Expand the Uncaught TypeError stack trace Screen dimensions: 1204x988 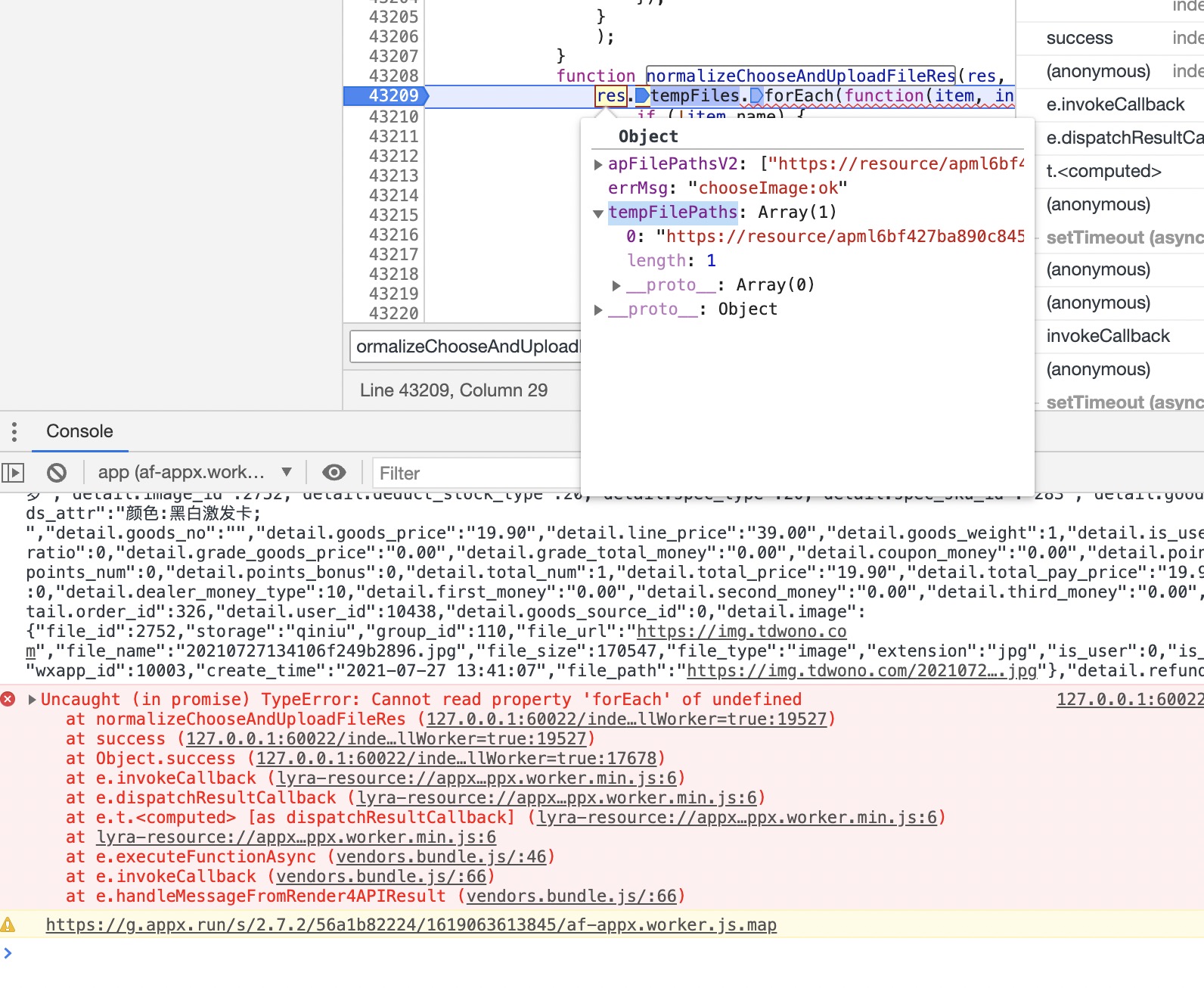pyautogui.click(x=33, y=699)
